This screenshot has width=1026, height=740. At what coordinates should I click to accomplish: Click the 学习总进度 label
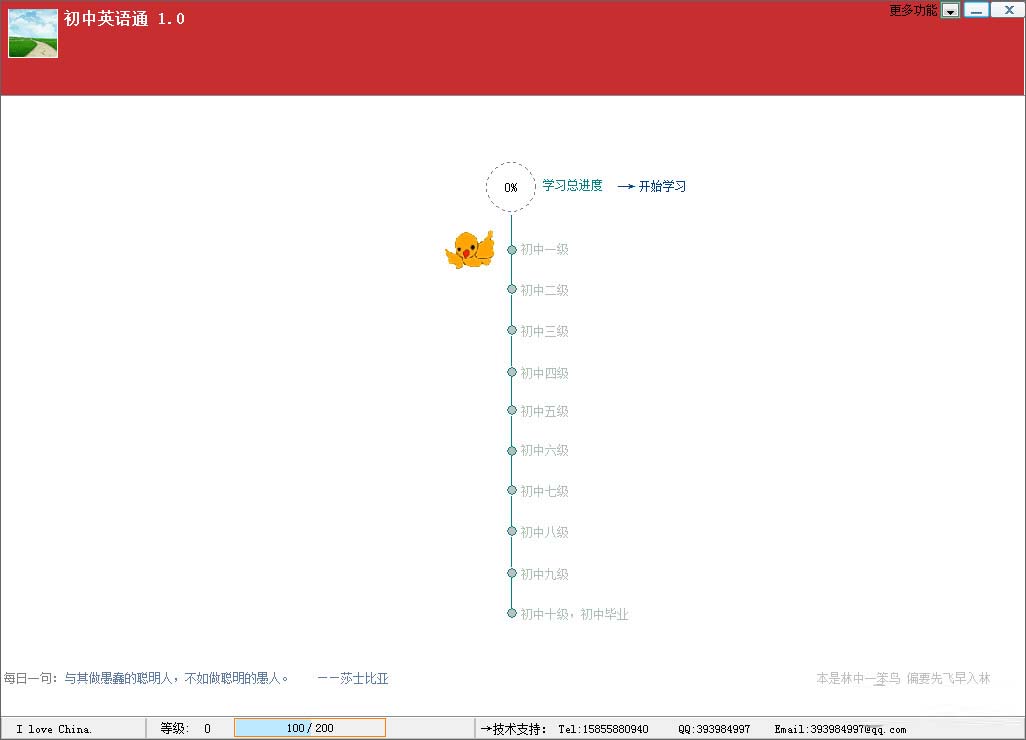573,185
